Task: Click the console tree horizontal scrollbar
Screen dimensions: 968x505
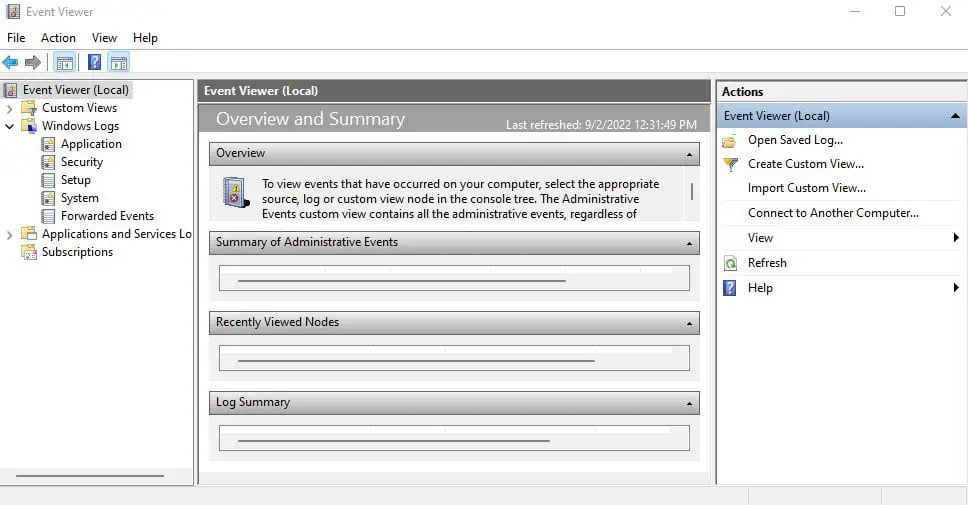Action: [90, 476]
